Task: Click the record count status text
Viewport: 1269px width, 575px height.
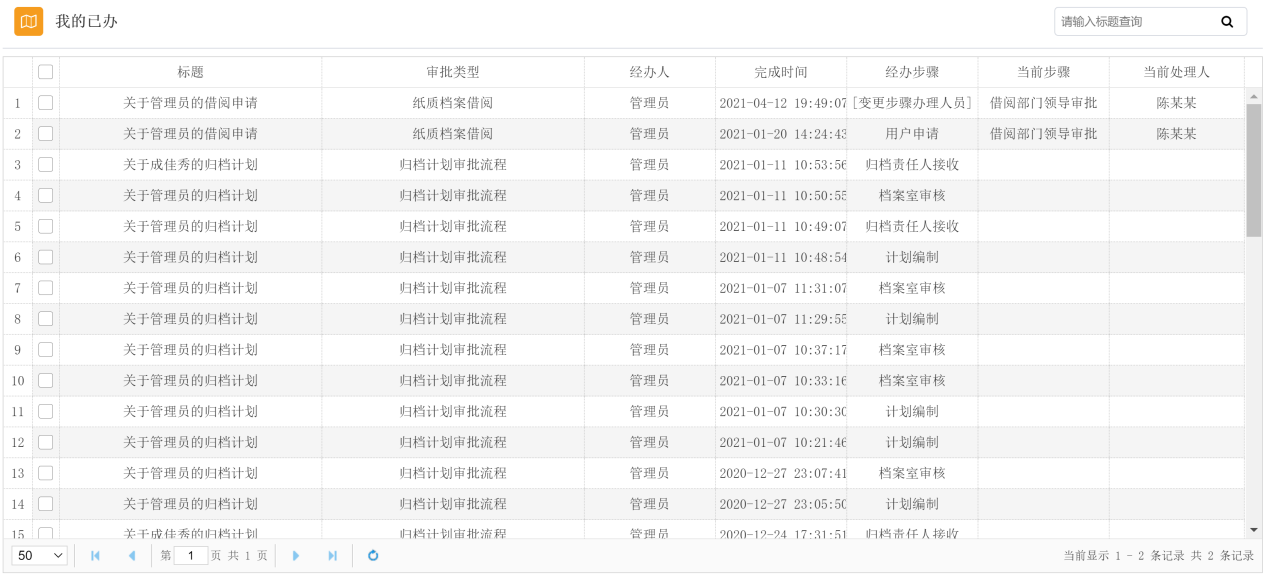Action: coord(1158,556)
